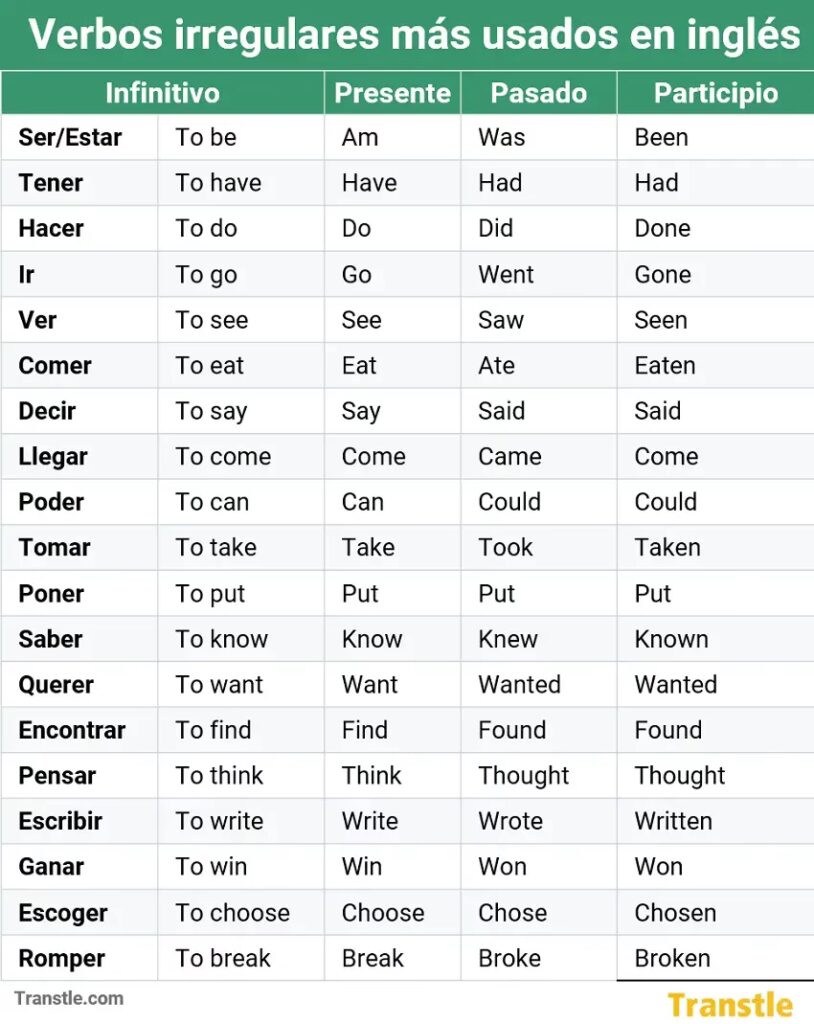Click the Encontrar row label

pyautogui.click(x=72, y=730)
